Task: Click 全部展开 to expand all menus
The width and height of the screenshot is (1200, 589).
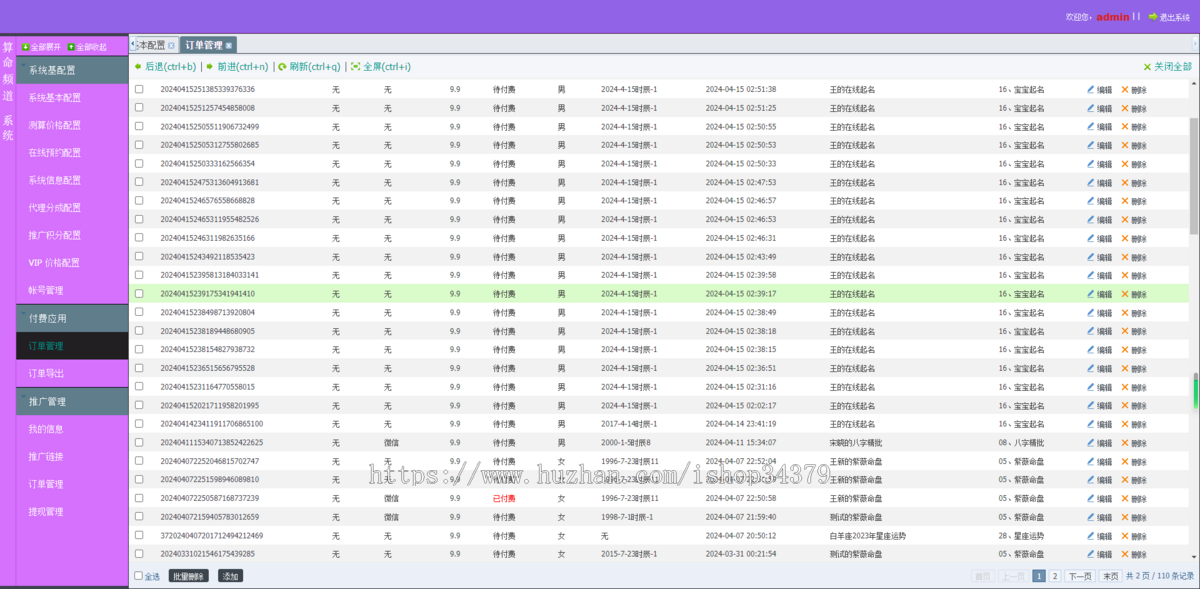Action: (x=41, y=47)
